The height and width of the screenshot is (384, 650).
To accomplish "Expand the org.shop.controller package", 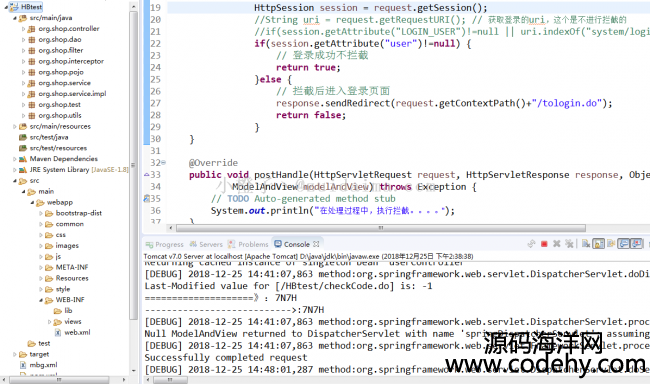I will (x=24, y=29).
